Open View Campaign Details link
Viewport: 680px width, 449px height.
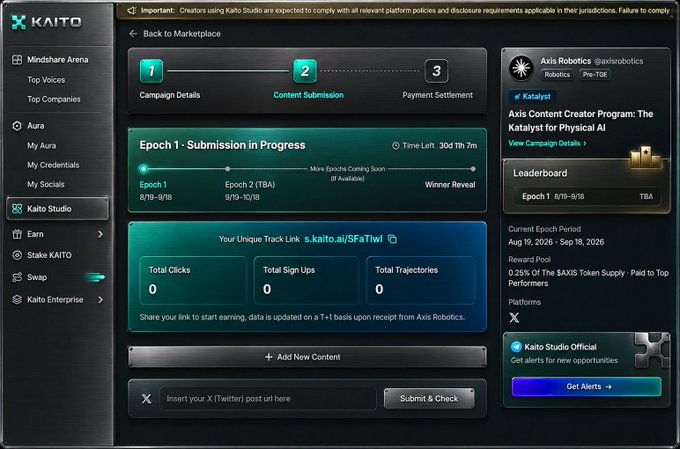[547, 143]
